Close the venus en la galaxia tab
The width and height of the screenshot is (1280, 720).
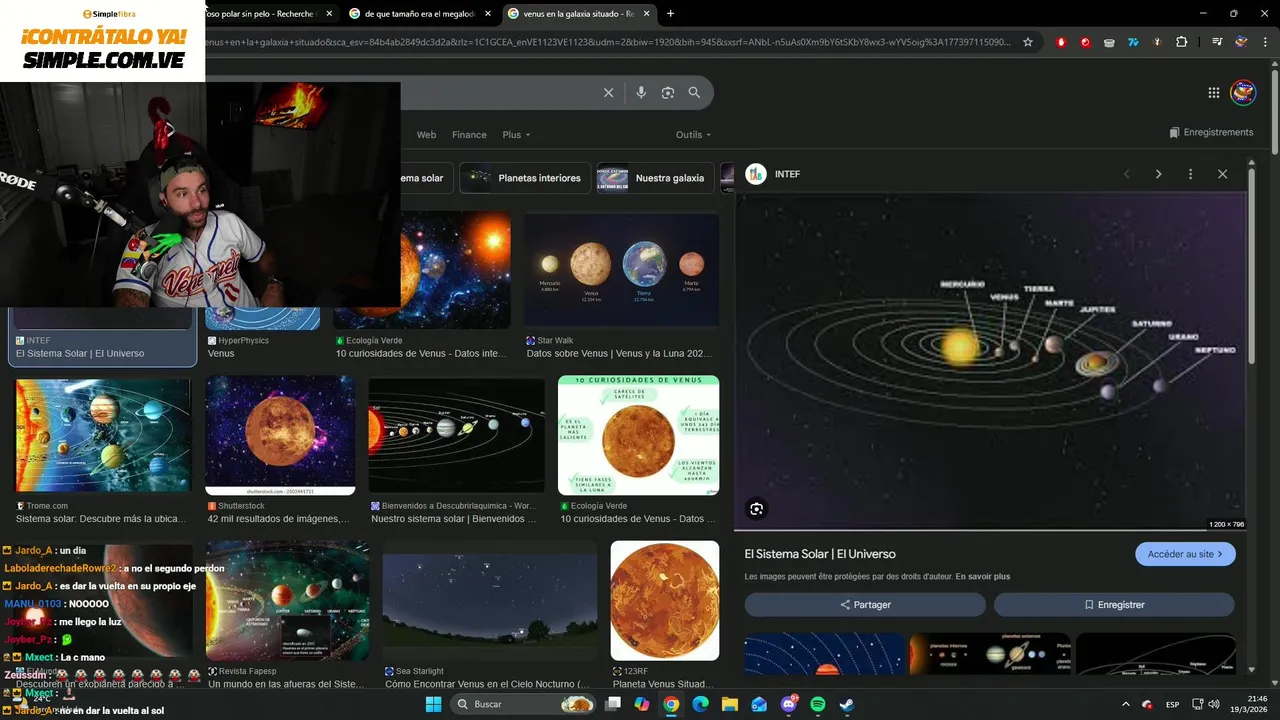pos(645,14)
